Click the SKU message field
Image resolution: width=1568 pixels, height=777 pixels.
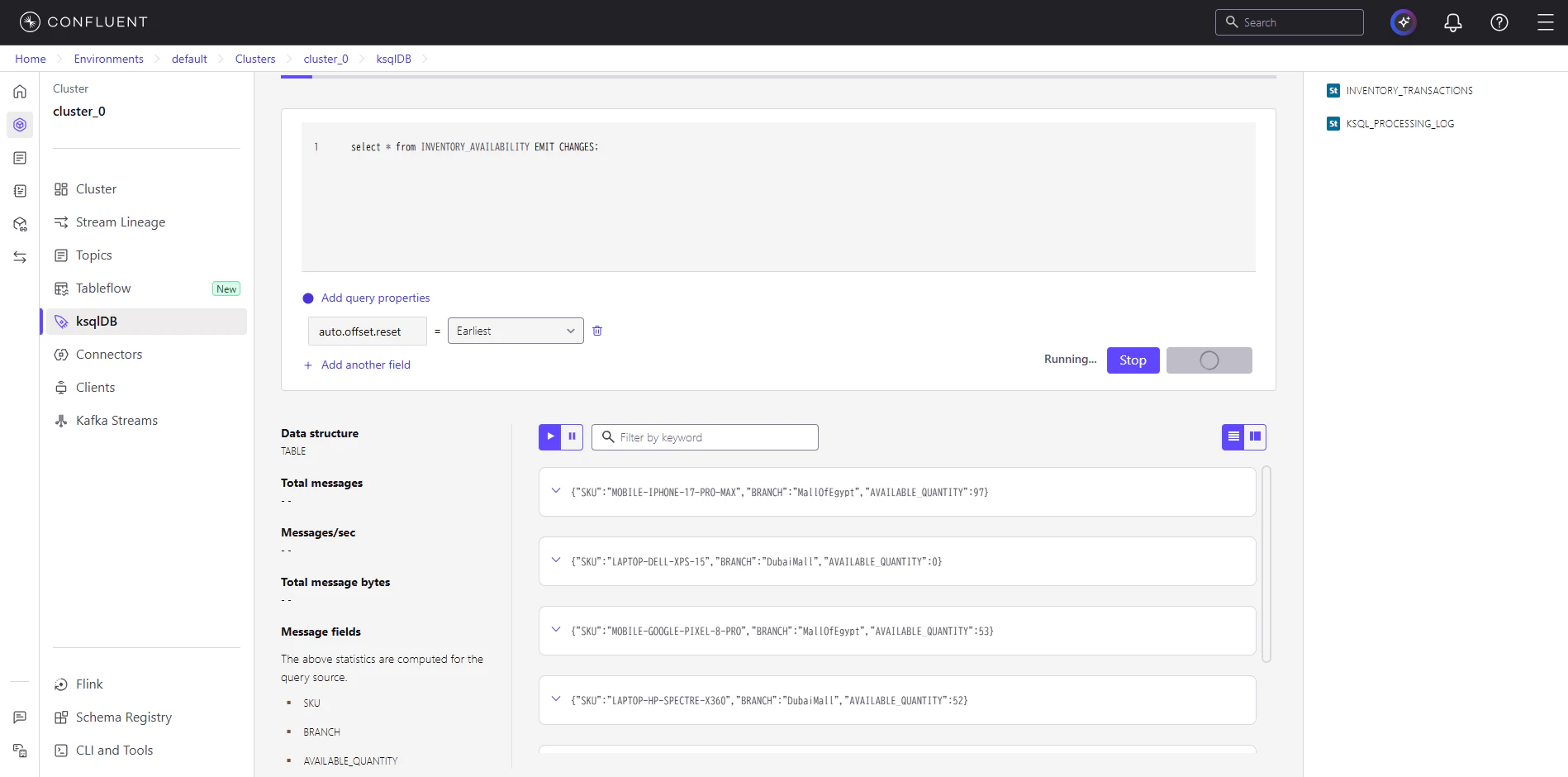pos(311,703)
